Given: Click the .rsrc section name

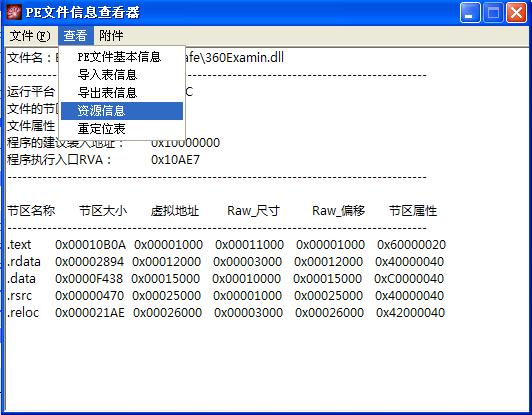Looking at the screenshot, I should 20,295.
